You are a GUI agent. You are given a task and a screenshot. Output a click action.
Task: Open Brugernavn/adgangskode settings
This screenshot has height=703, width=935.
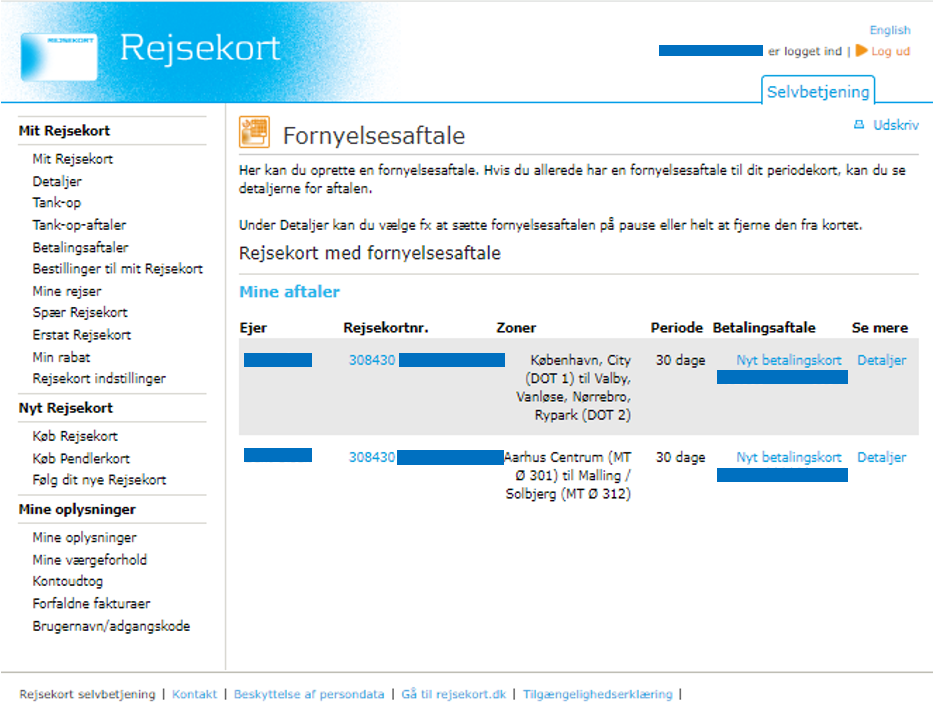(111, 626)
